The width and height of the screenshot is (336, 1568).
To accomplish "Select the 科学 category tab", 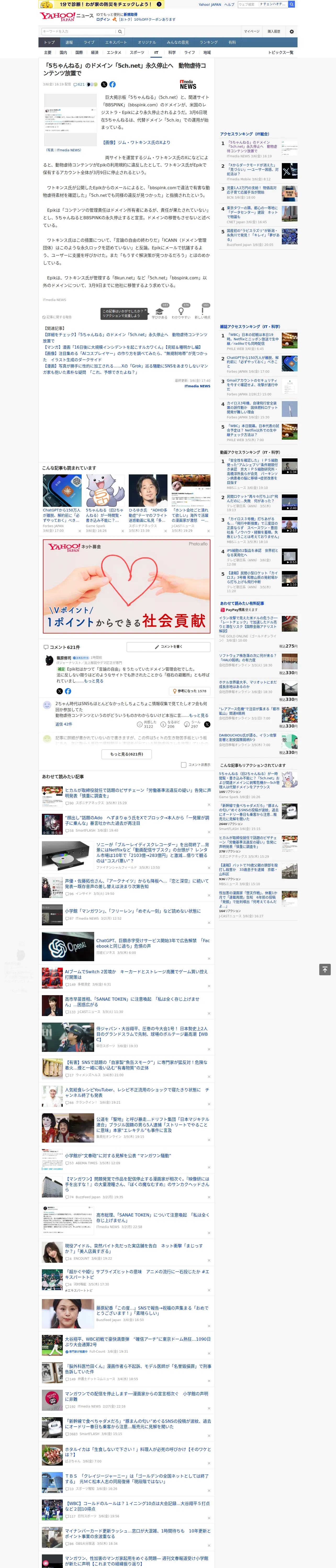I will click(172, 53).
